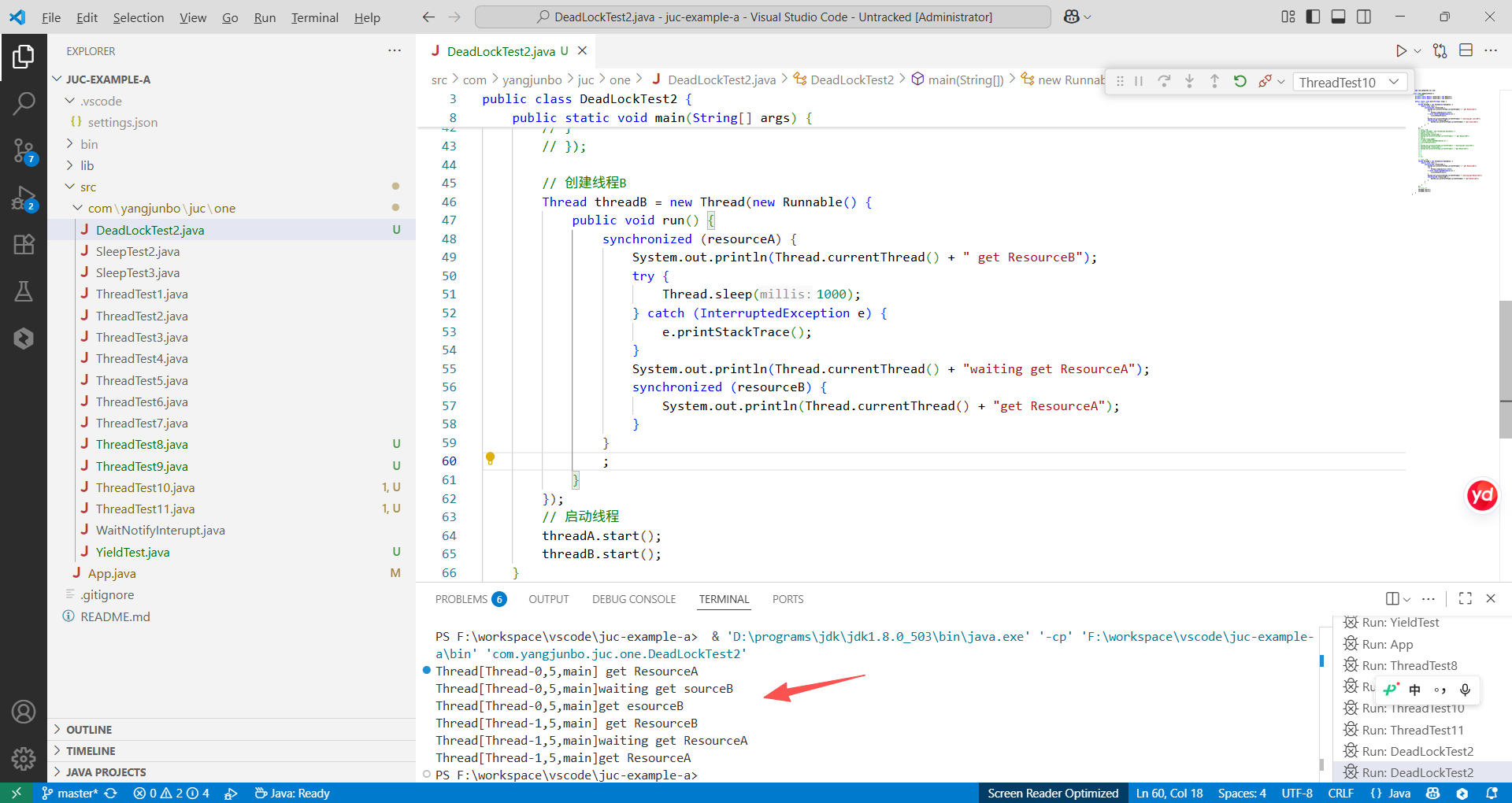This screenshot has width=1512, height=803.
Task: Open Source Control view with 7 changes
Action: click(24, 150)
